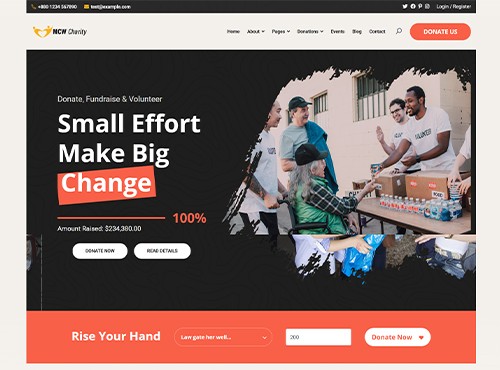Open the cause selector combo box
This screenshot has height=370, width=500.
coord(223,337)
